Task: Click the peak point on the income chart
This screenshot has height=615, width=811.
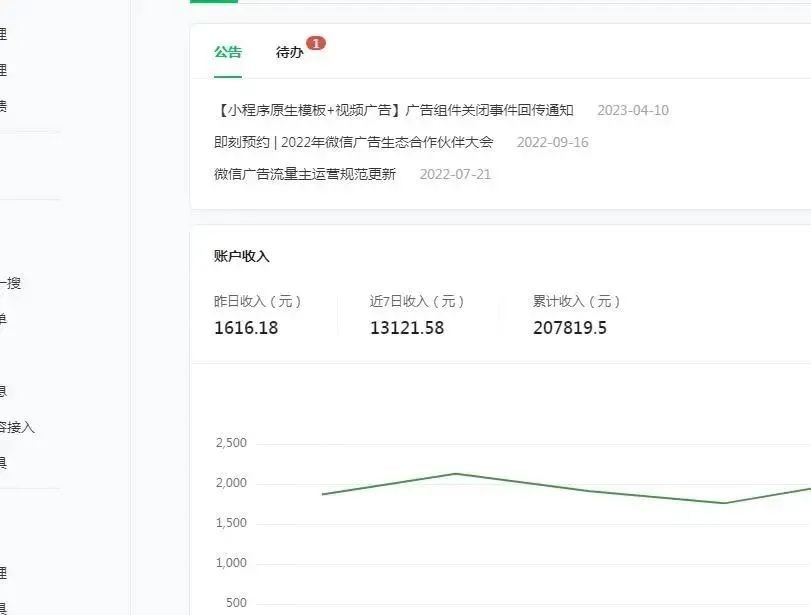Action: [457, 473]
